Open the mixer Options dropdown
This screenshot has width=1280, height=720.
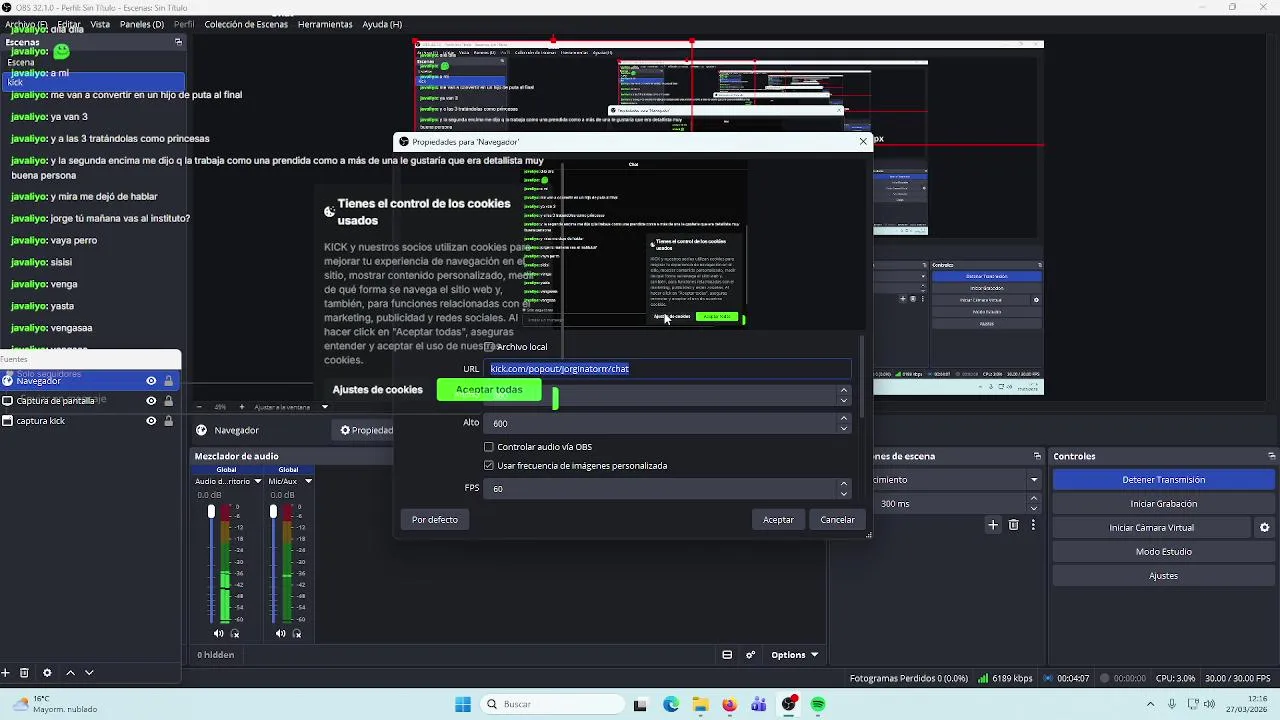point(794,655)
